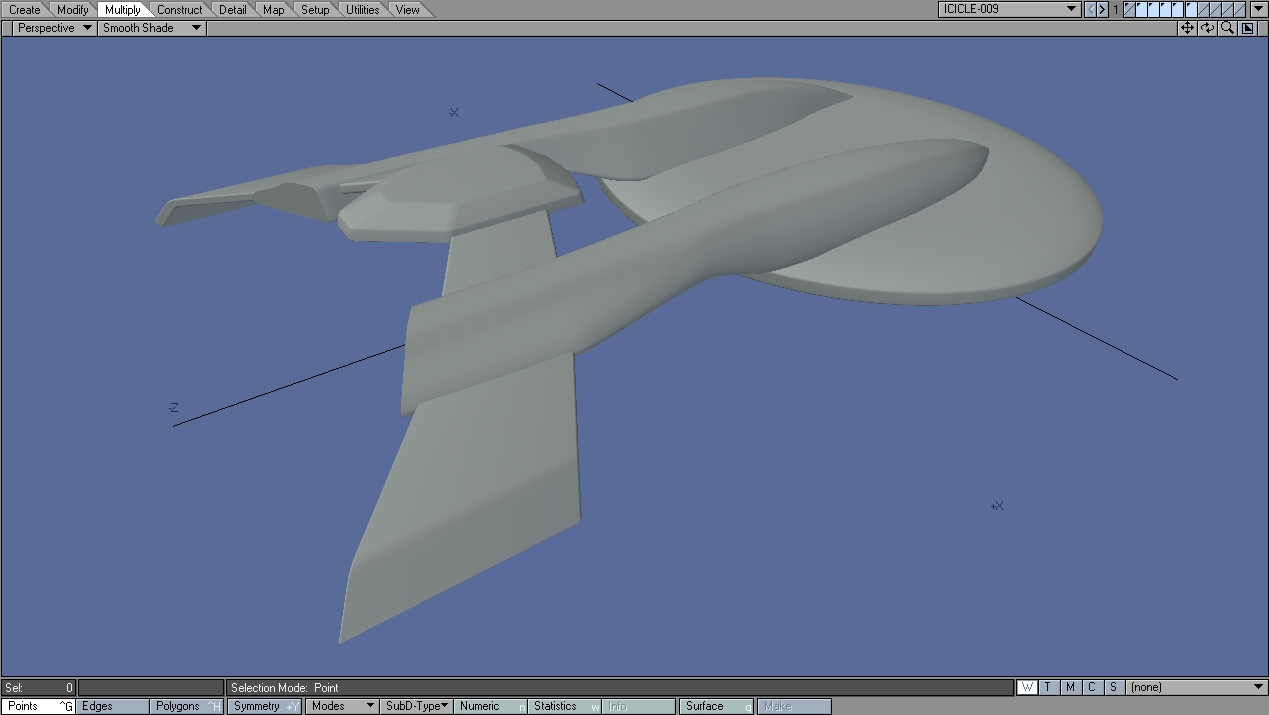
Task: Switch selection mode to Edges
Action: click(112, 706)
